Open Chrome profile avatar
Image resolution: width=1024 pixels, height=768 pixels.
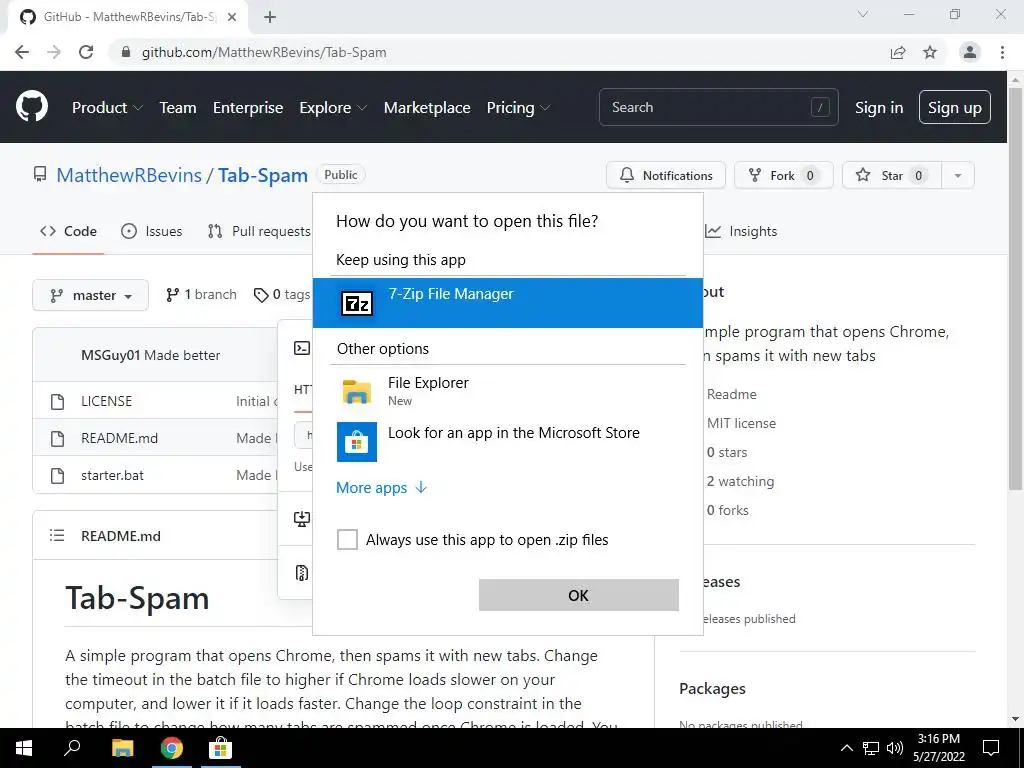(x=970, y=52)
